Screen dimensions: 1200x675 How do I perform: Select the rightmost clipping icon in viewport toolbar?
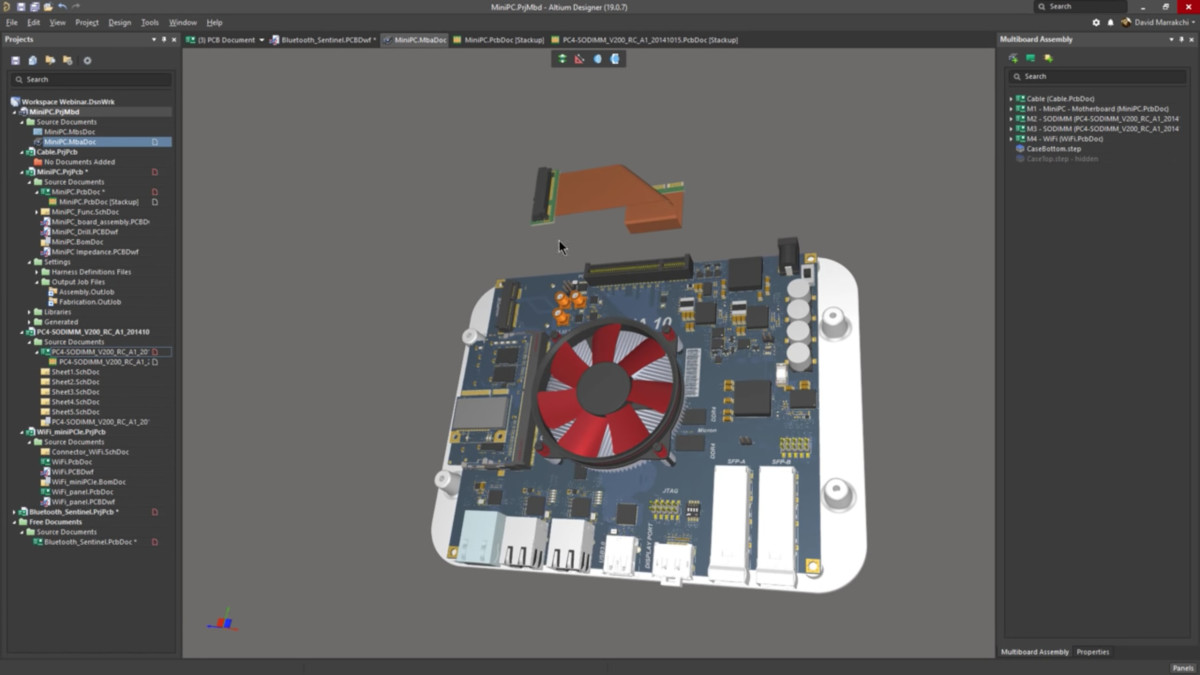tap(612, 59)
